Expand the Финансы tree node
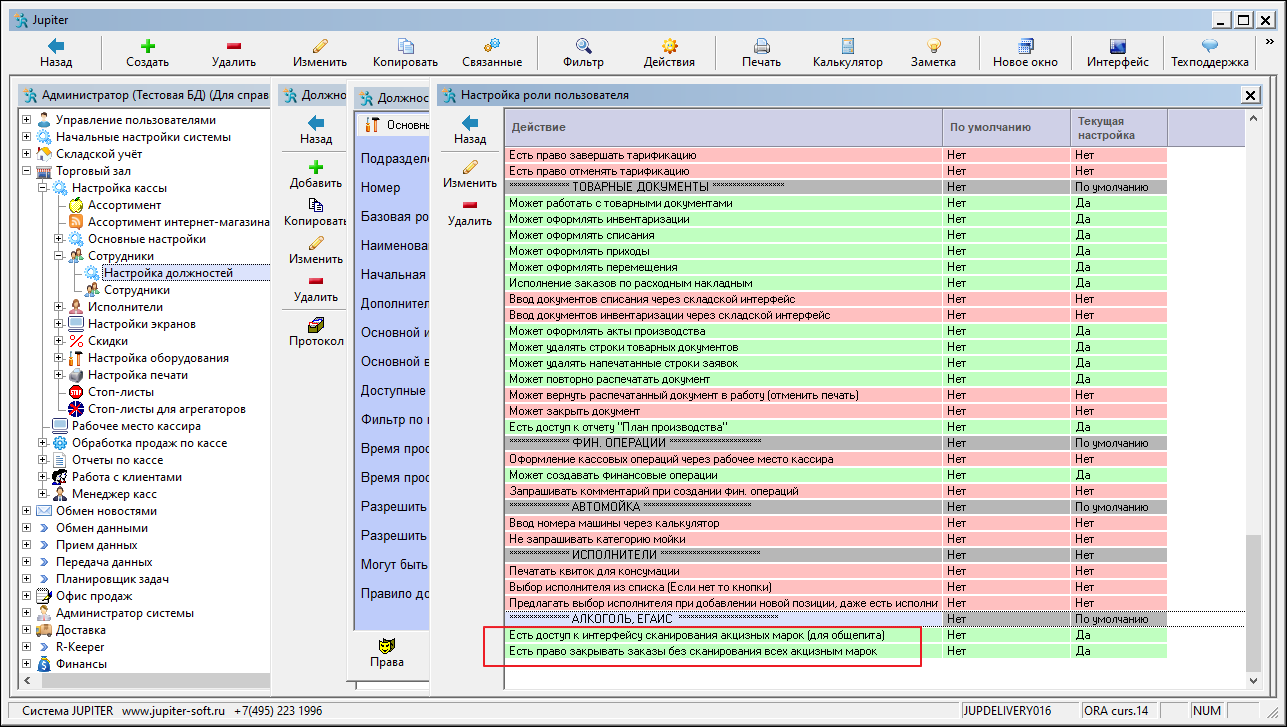The height and width of the screenshot is (727, 1287). [27, 664]
